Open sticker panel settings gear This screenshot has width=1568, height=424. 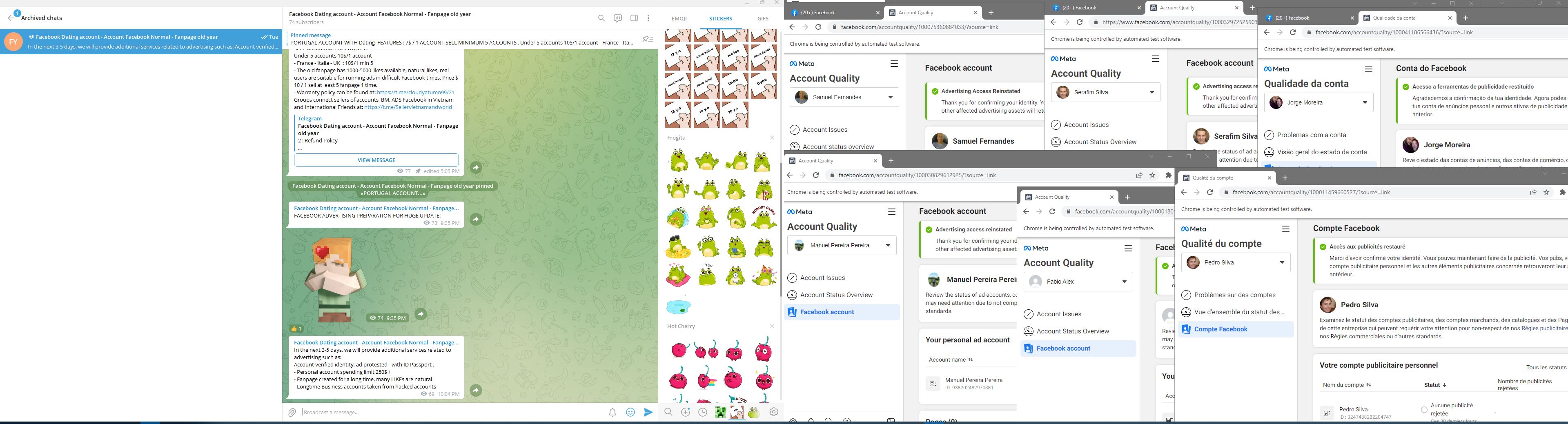coord(774,413)
